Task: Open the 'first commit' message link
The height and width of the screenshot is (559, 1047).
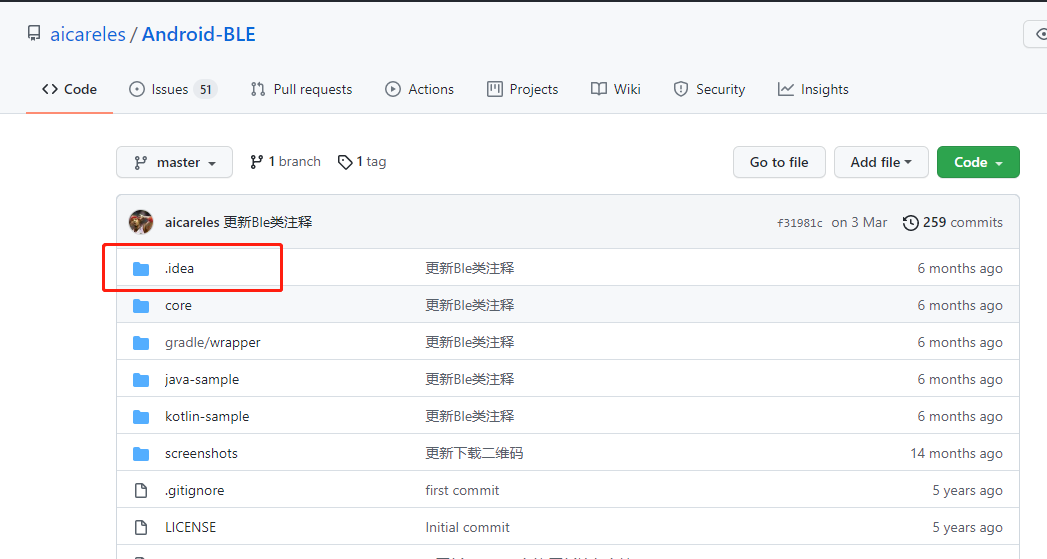Action: click(462, 490)
